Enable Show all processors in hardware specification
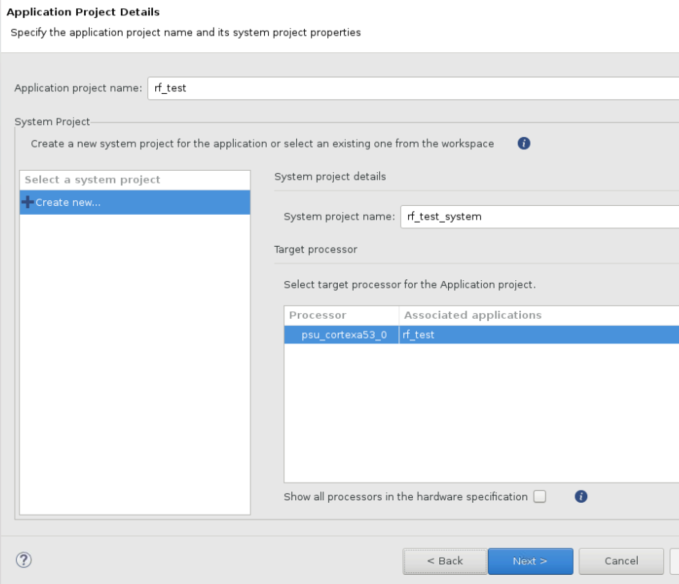This screenshot has height=584, width=679. pyautogui.click(x=540, y=497)
